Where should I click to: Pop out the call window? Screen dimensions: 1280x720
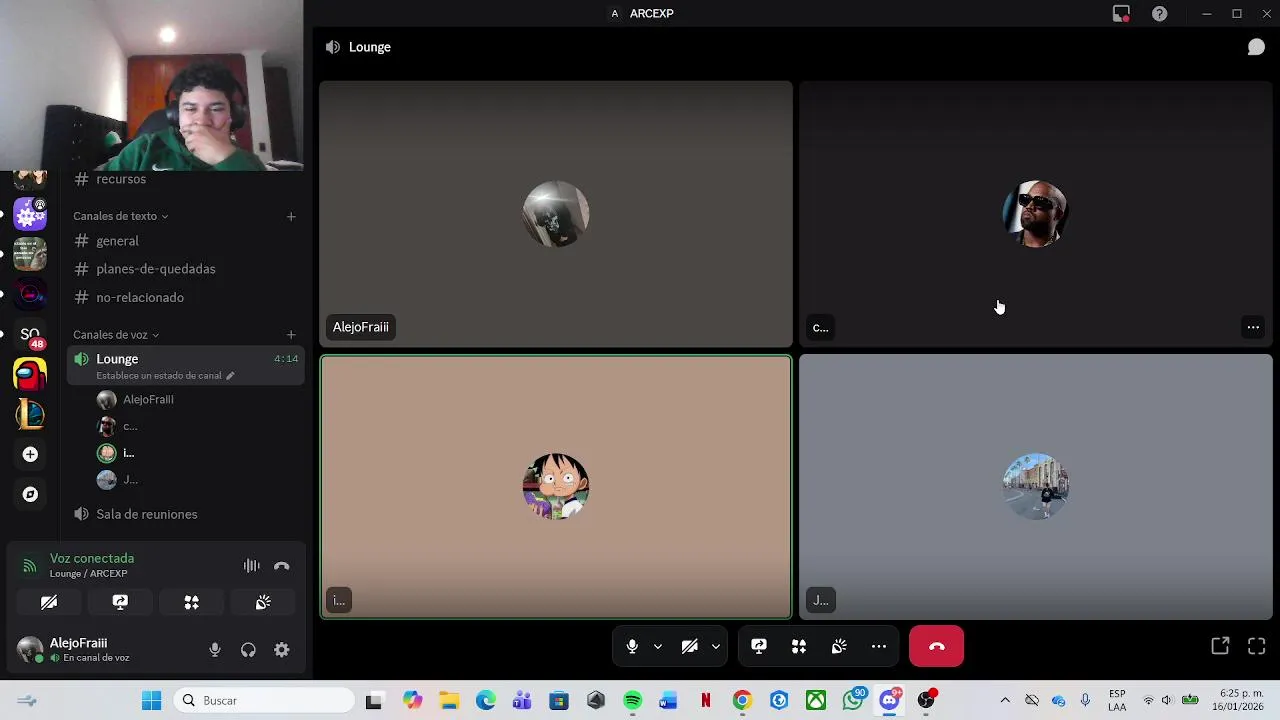coord(1220,647)
